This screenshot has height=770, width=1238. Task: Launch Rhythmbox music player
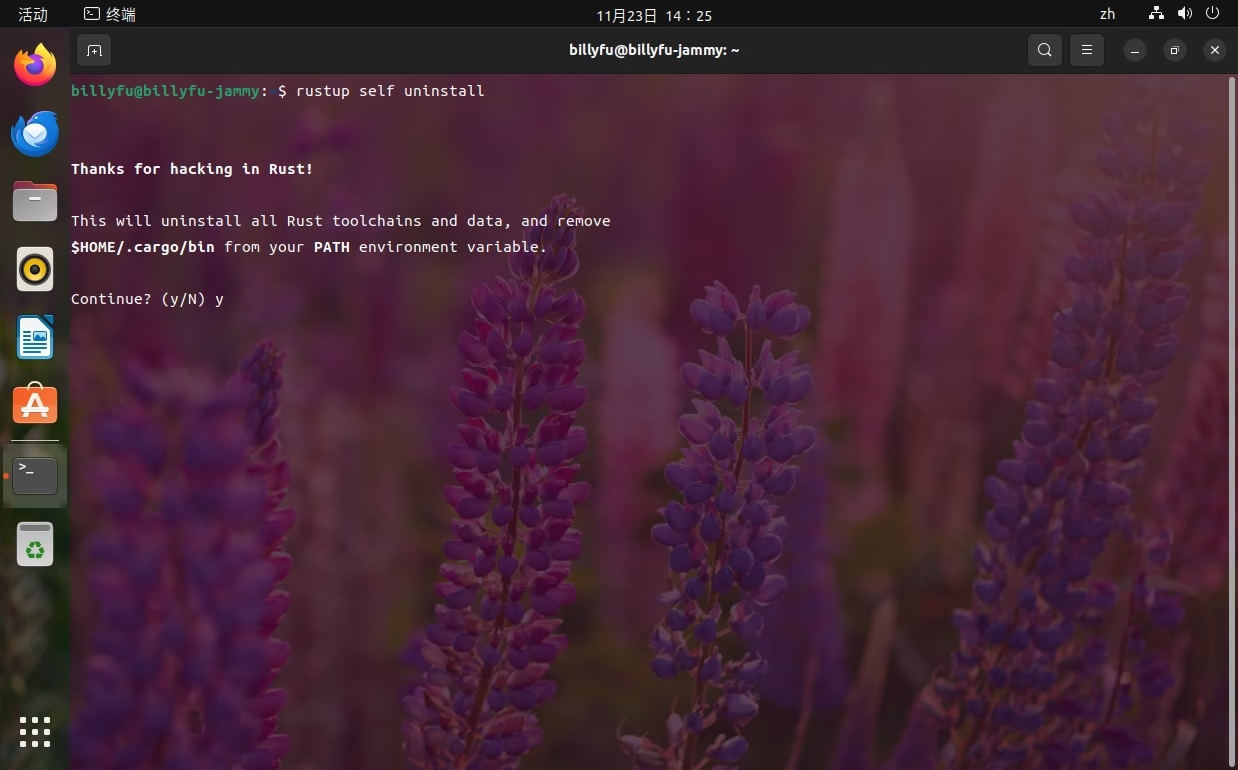[35, 269]
